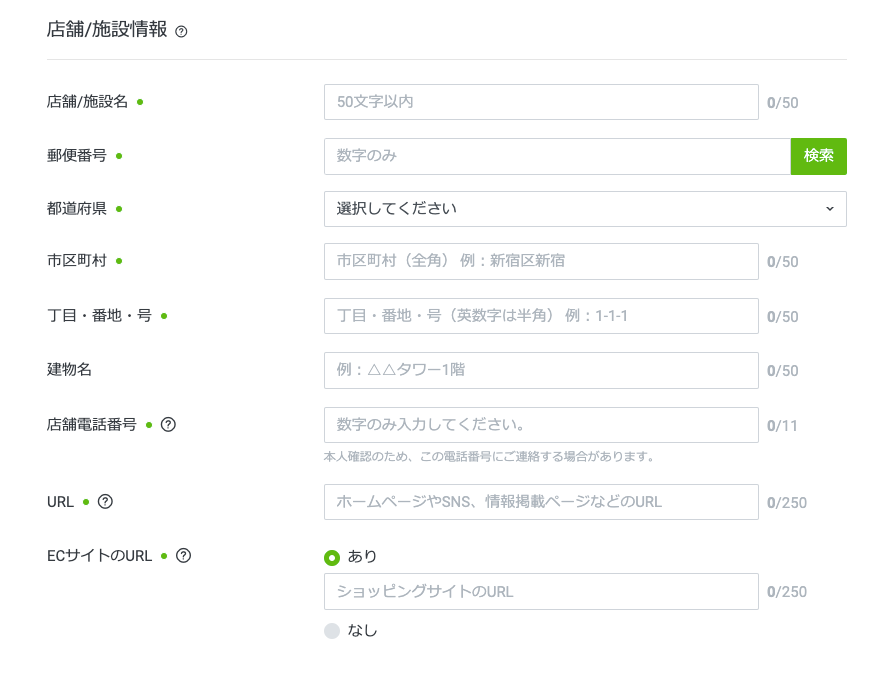The height and width of the screenshot is (679, 891).
Task: Click help icon next to 店舗電話番号
Action: tap(168, 424)
